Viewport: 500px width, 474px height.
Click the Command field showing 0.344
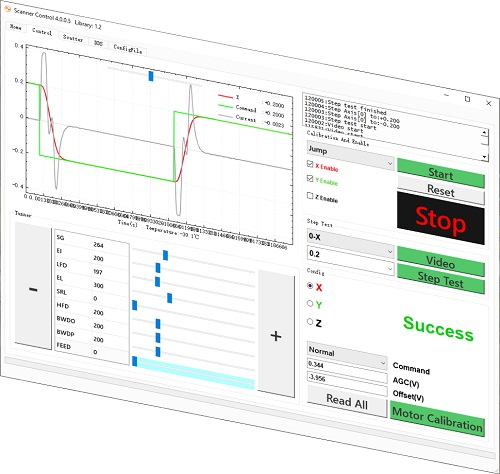coord(347,370)
